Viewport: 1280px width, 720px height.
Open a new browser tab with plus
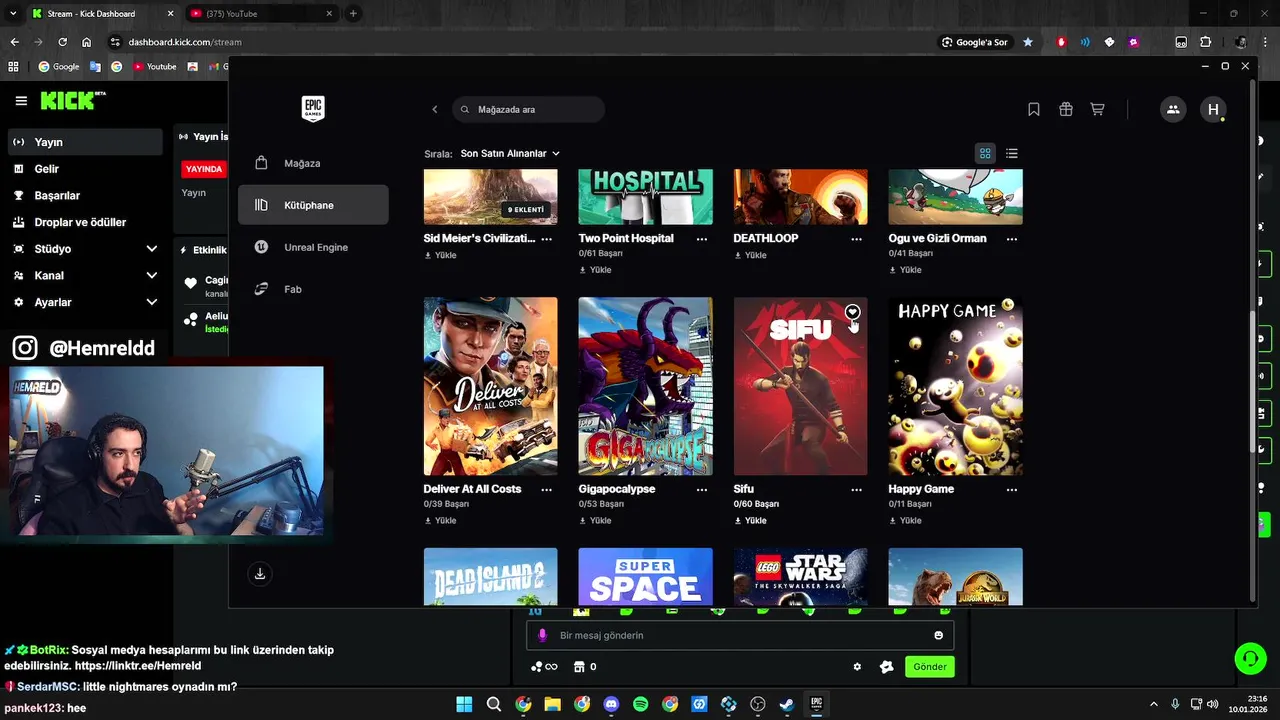tap(353, 14)
